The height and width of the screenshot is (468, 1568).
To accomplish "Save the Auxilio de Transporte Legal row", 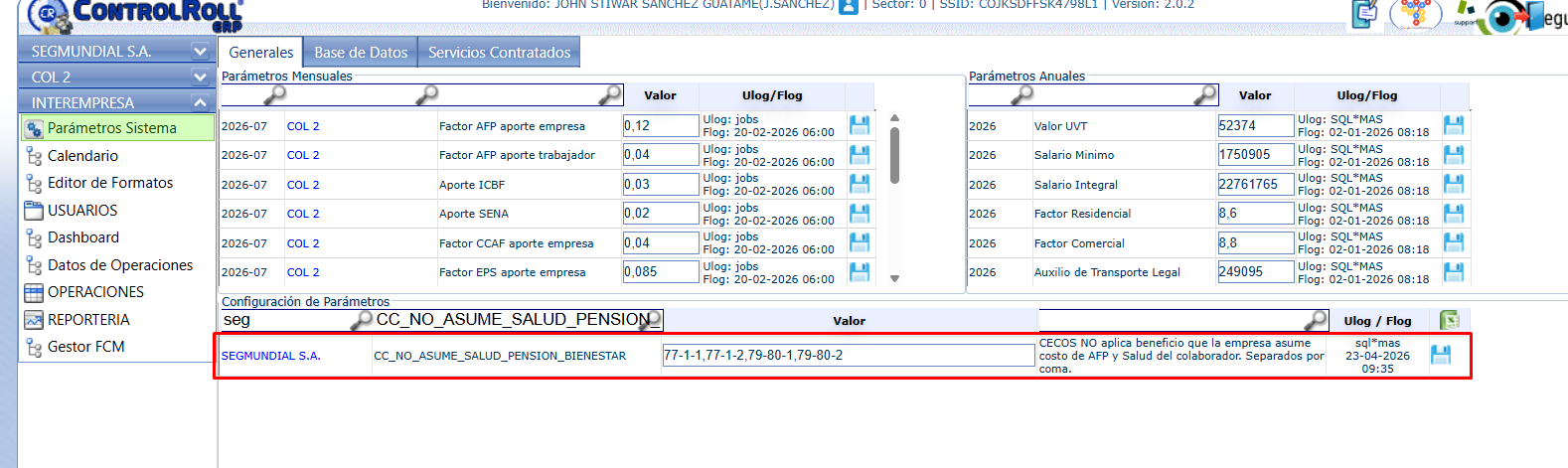I will (x=1454, y=271).
